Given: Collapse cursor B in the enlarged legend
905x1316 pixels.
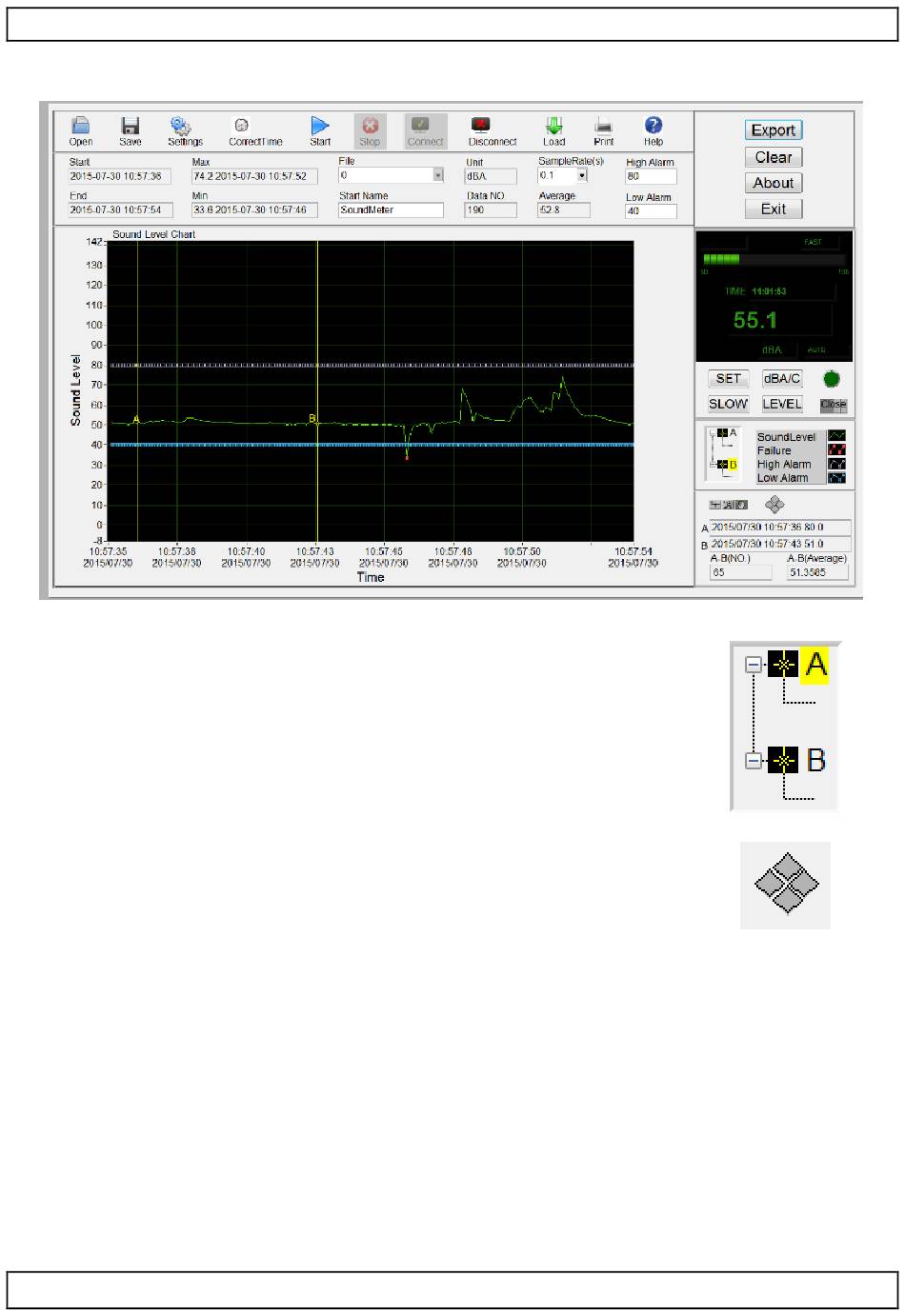Looking at the screenshot, I should [754, 761].
